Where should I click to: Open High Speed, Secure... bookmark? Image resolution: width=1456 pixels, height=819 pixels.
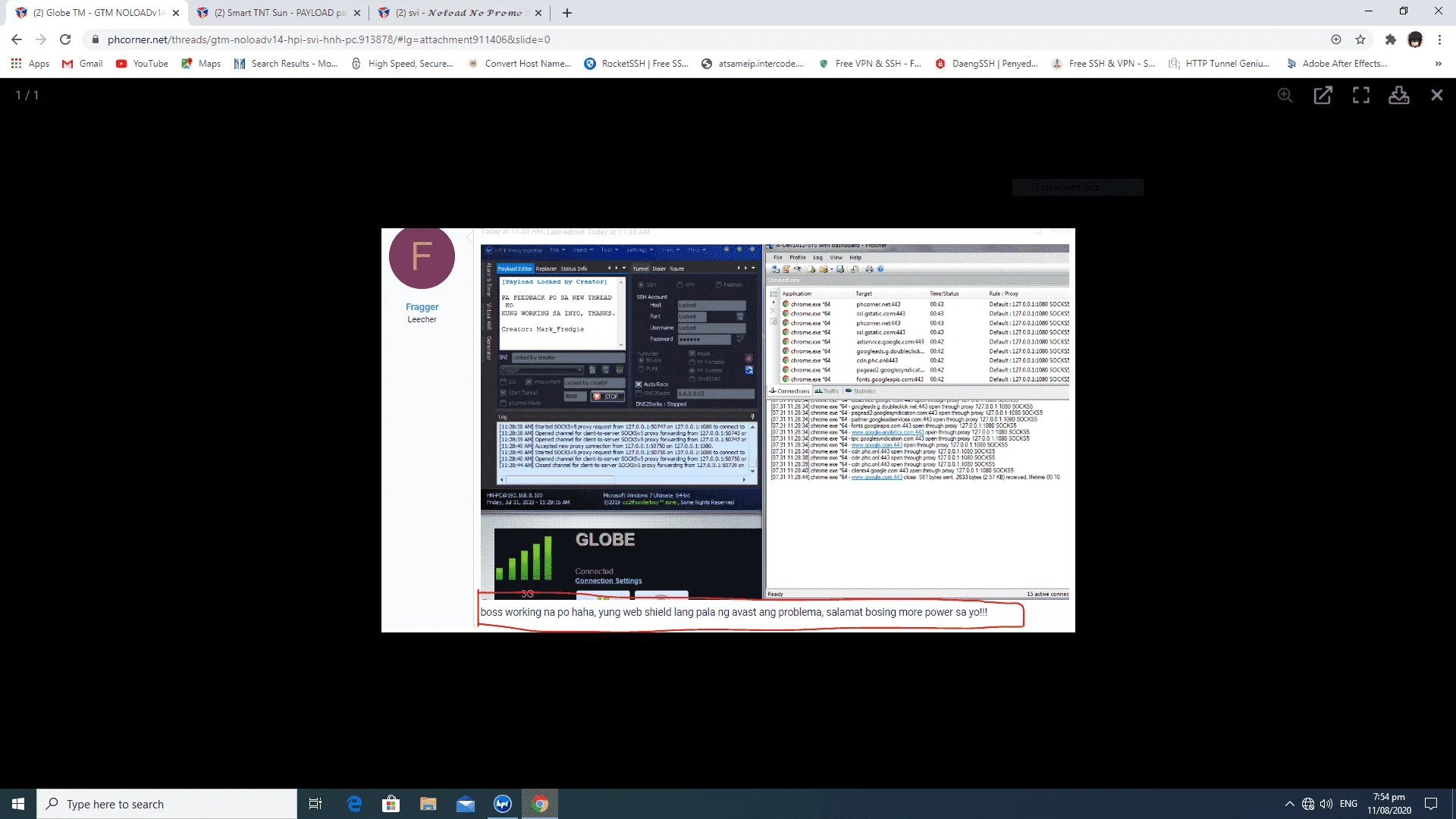click(402, 64)
